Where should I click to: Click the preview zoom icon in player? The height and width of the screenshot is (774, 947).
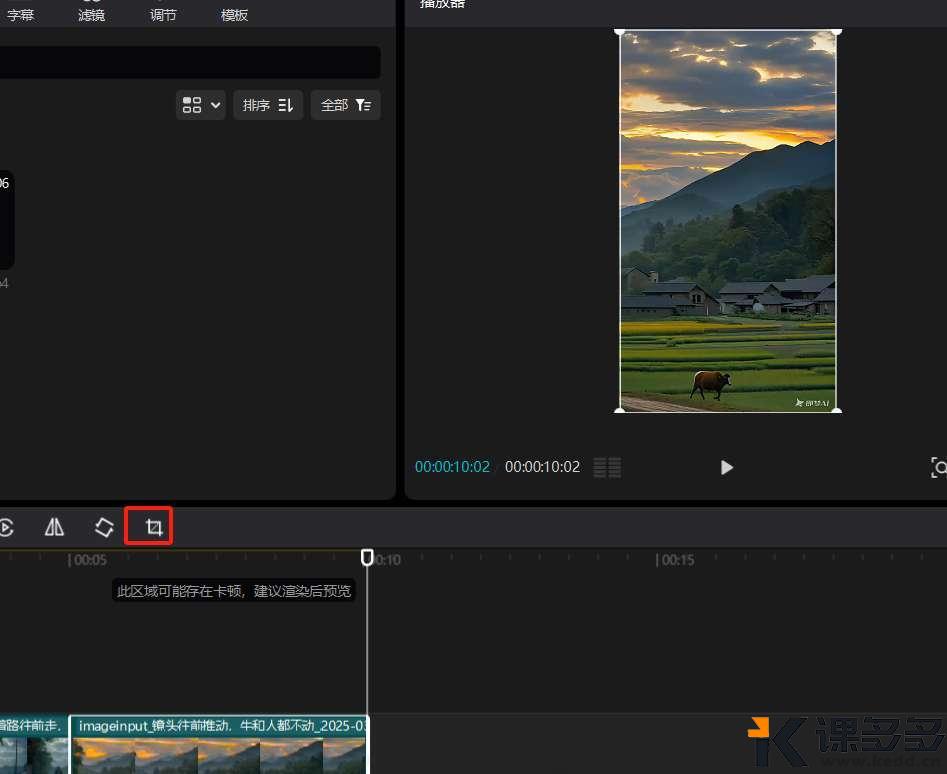938,467
